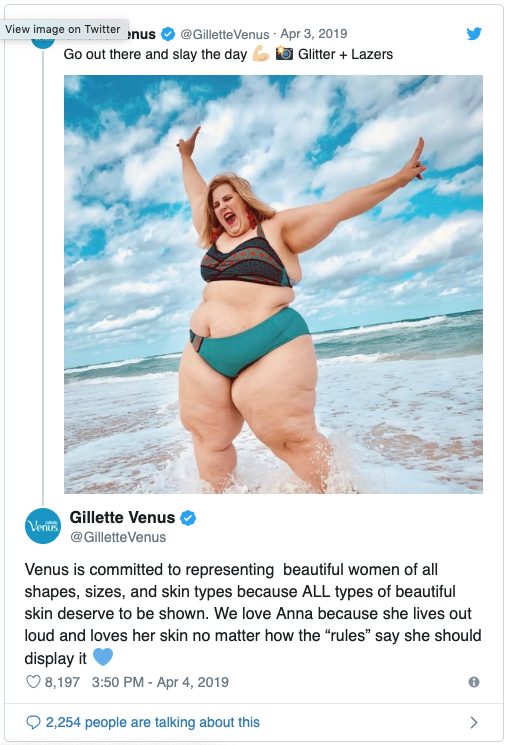Click the 8,197 likes count
Viewport: 507px width, 745px height.
click(62, 682)
